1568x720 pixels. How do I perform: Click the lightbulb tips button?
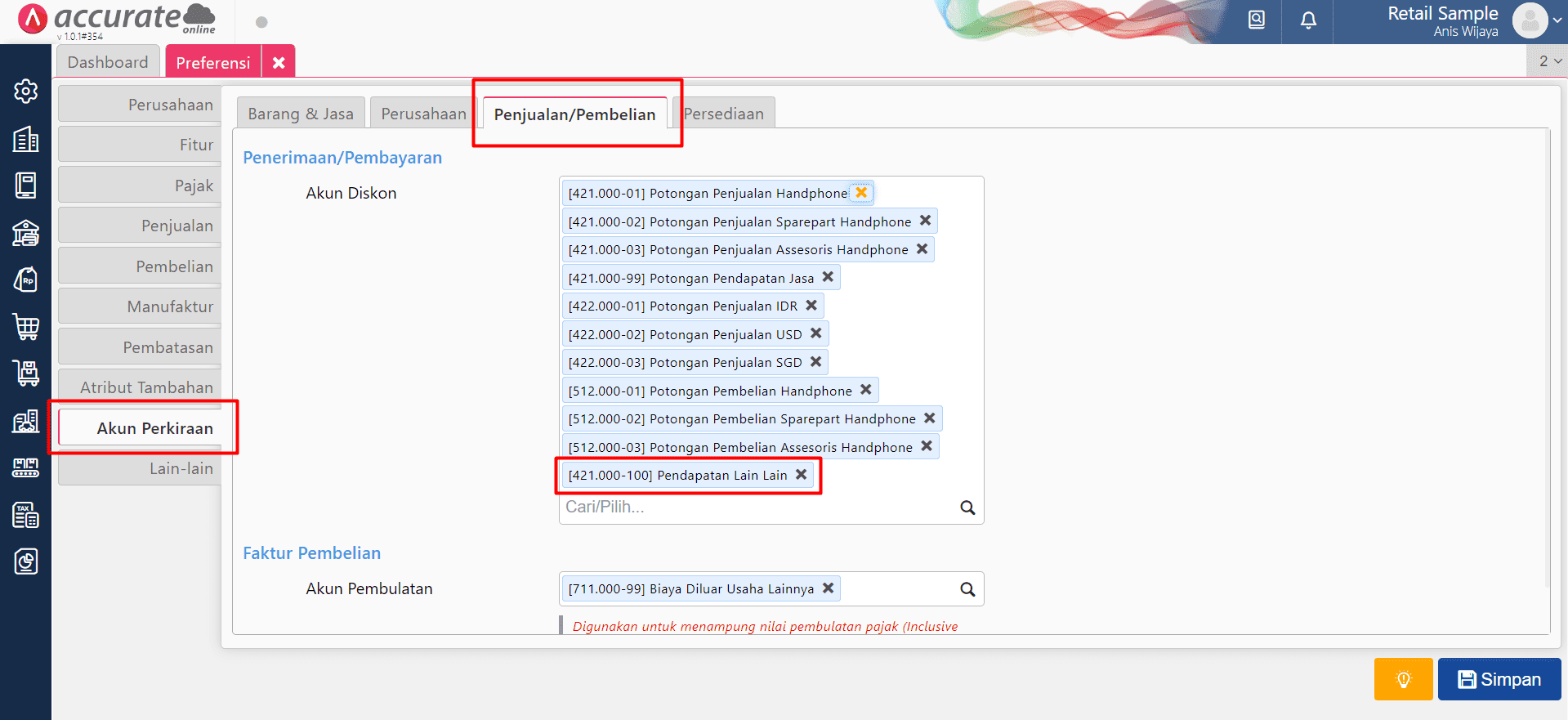1403,679
